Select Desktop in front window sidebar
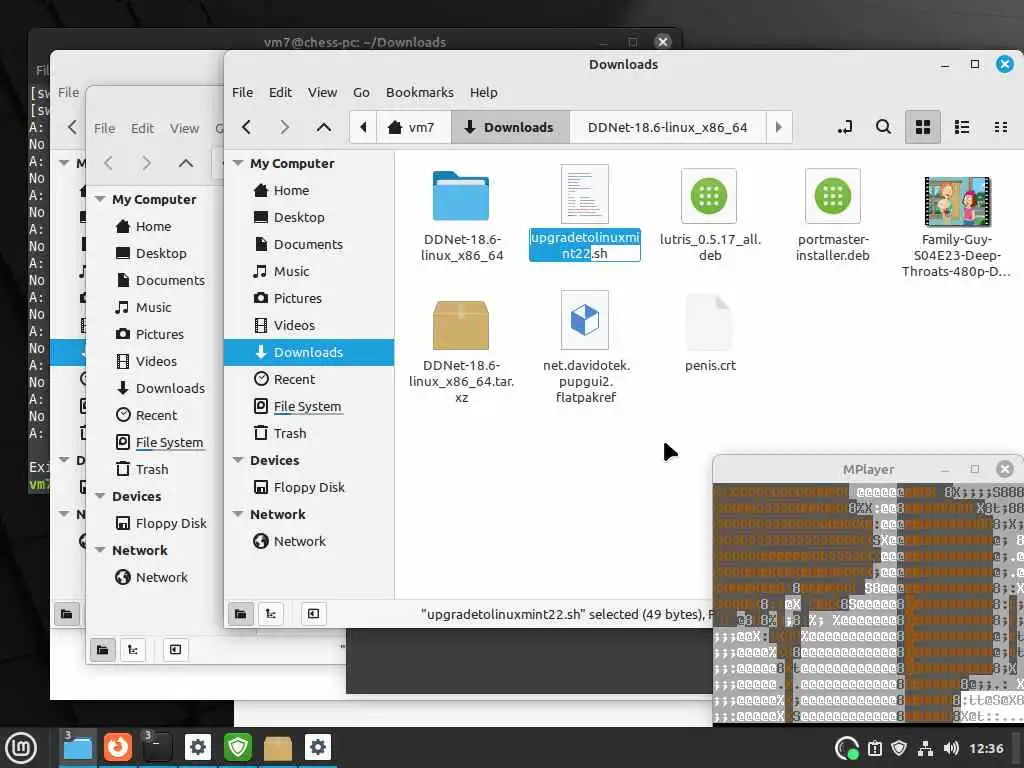1024x768 pixels. 309,217
